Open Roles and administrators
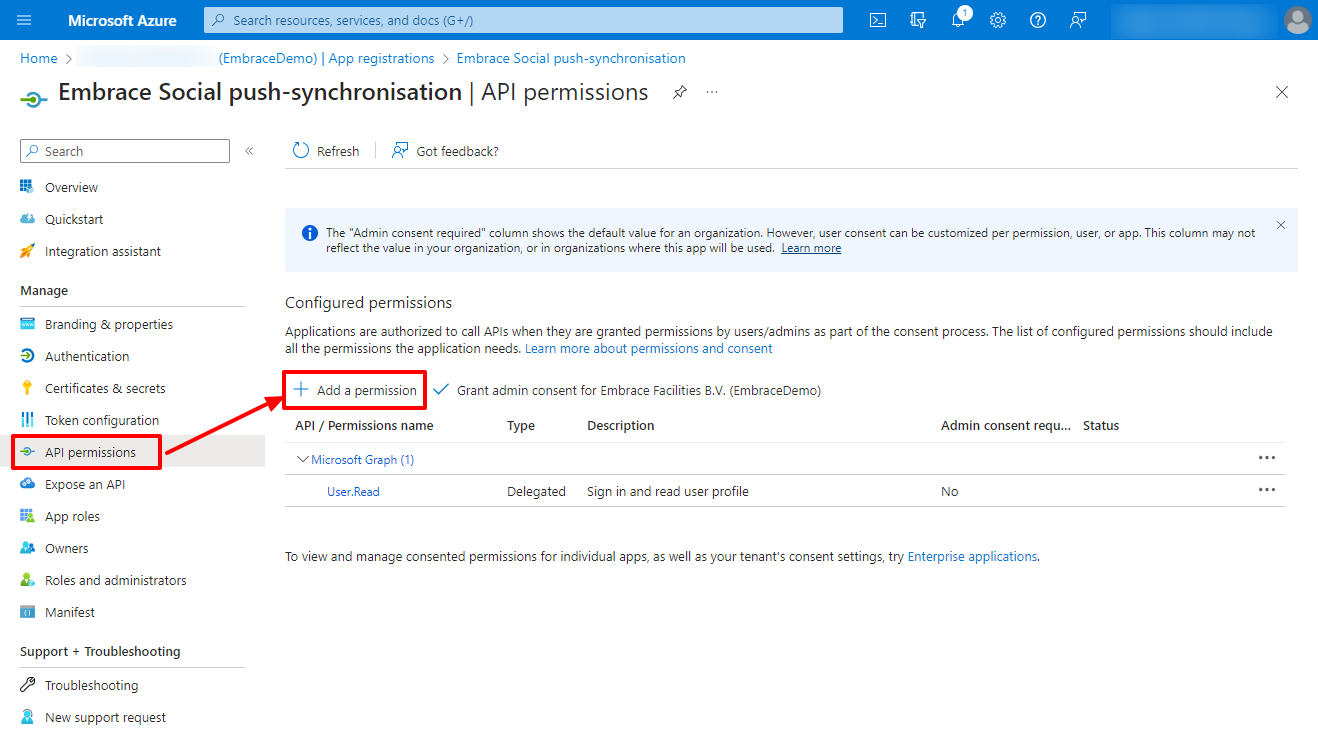 pos(115,580)
